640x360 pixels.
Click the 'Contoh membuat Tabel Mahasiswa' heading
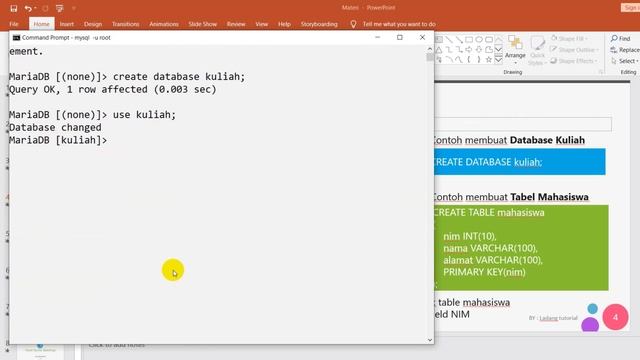click(x=511, y=197)
